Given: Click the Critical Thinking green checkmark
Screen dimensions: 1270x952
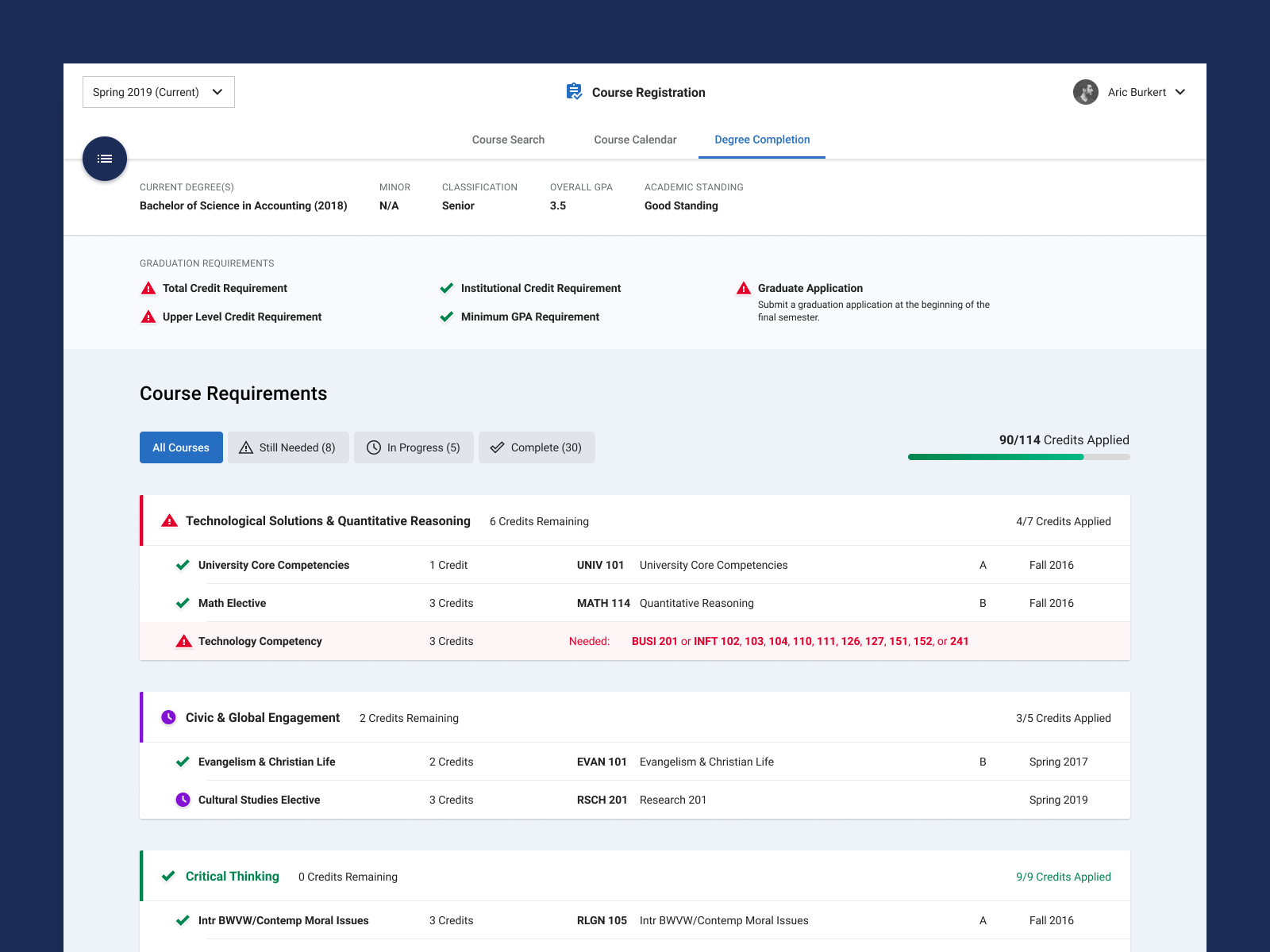Looking at the screenshot, I should 168,876.
